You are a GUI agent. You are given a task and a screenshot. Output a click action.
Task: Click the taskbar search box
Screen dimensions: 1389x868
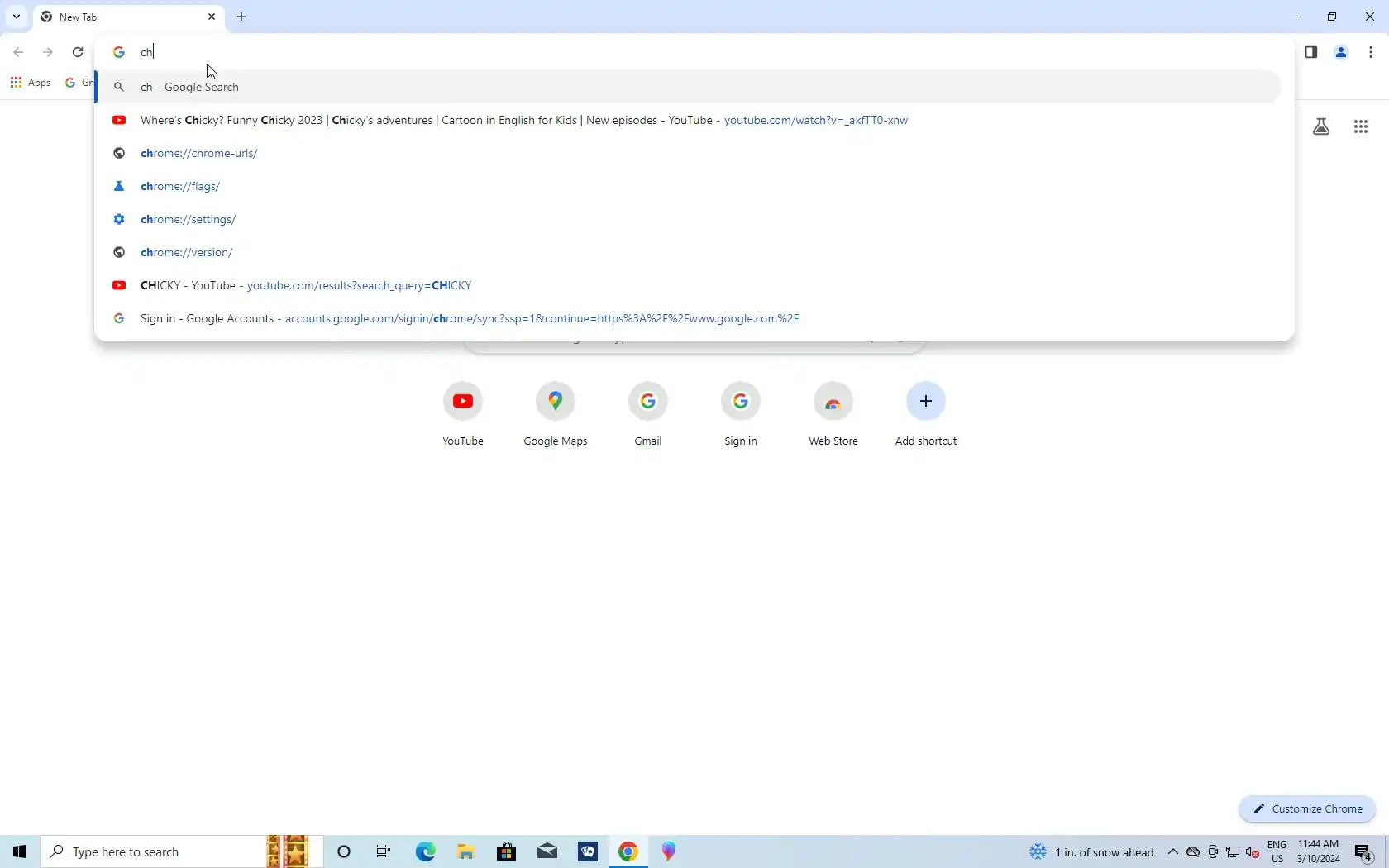(x=182, y=851)
